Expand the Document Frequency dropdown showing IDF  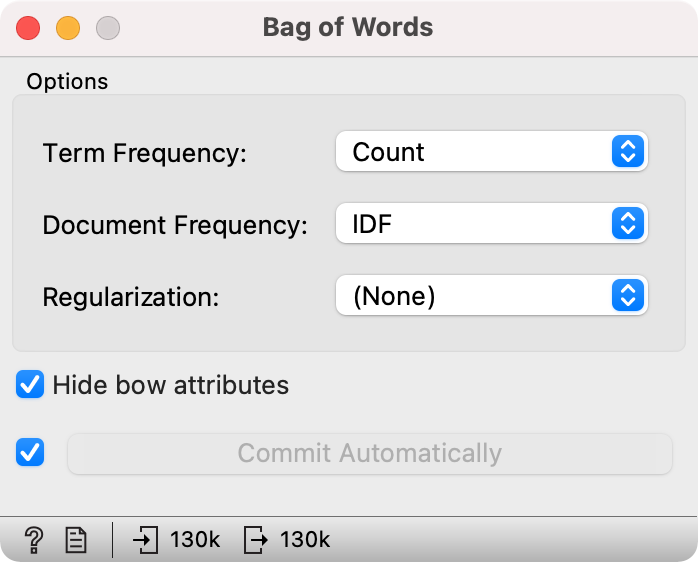pos(491,225)
